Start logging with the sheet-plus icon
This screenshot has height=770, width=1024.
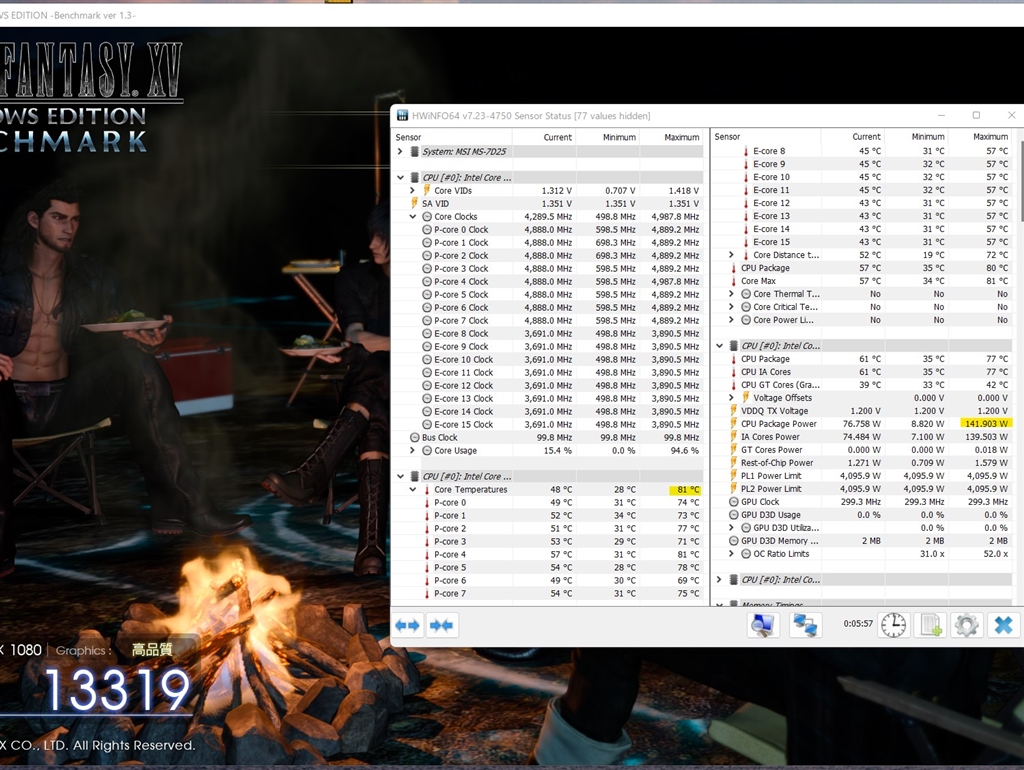pyautogui.click(x=930, y=625)
